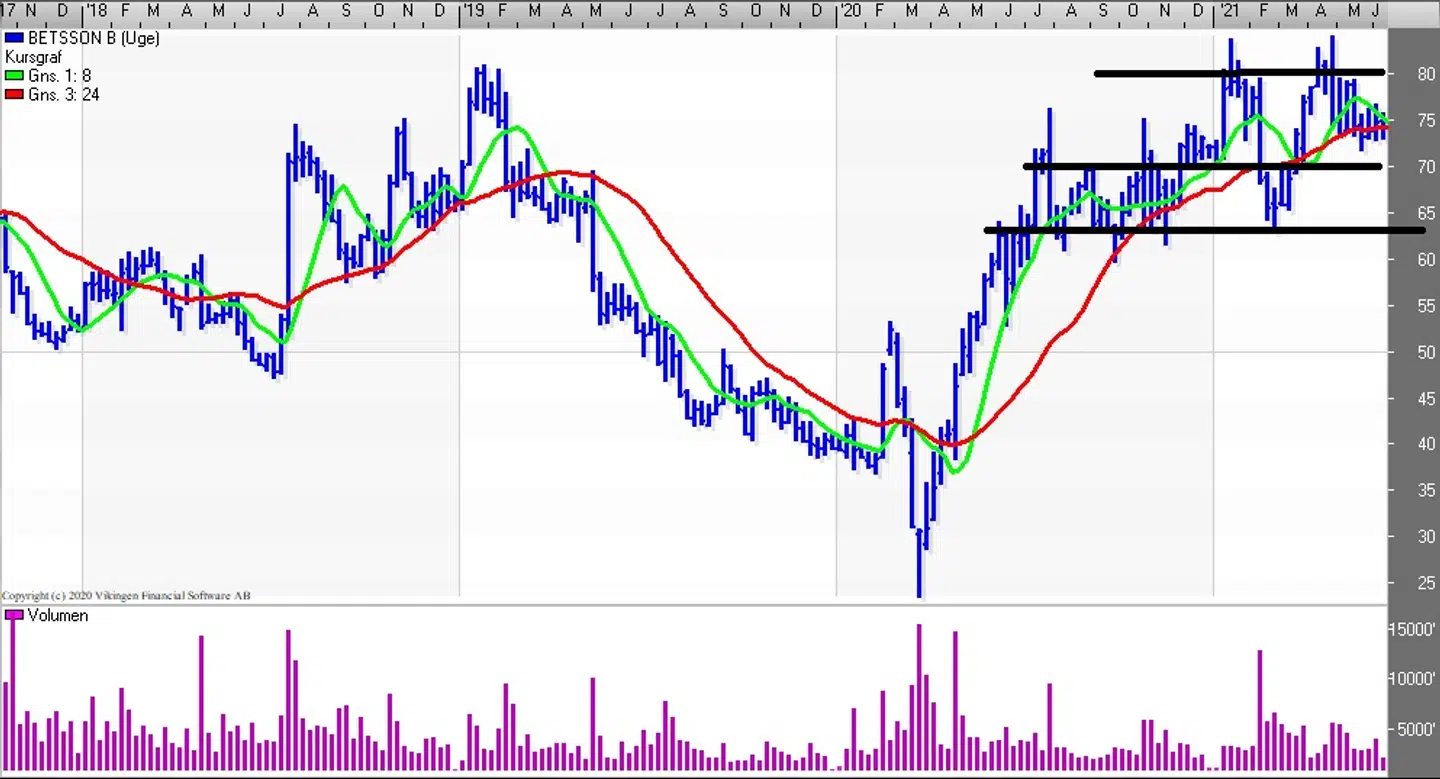Click the '20 year marker on time axis
This screenshot has height=779, width=1440.
point(850,10)
